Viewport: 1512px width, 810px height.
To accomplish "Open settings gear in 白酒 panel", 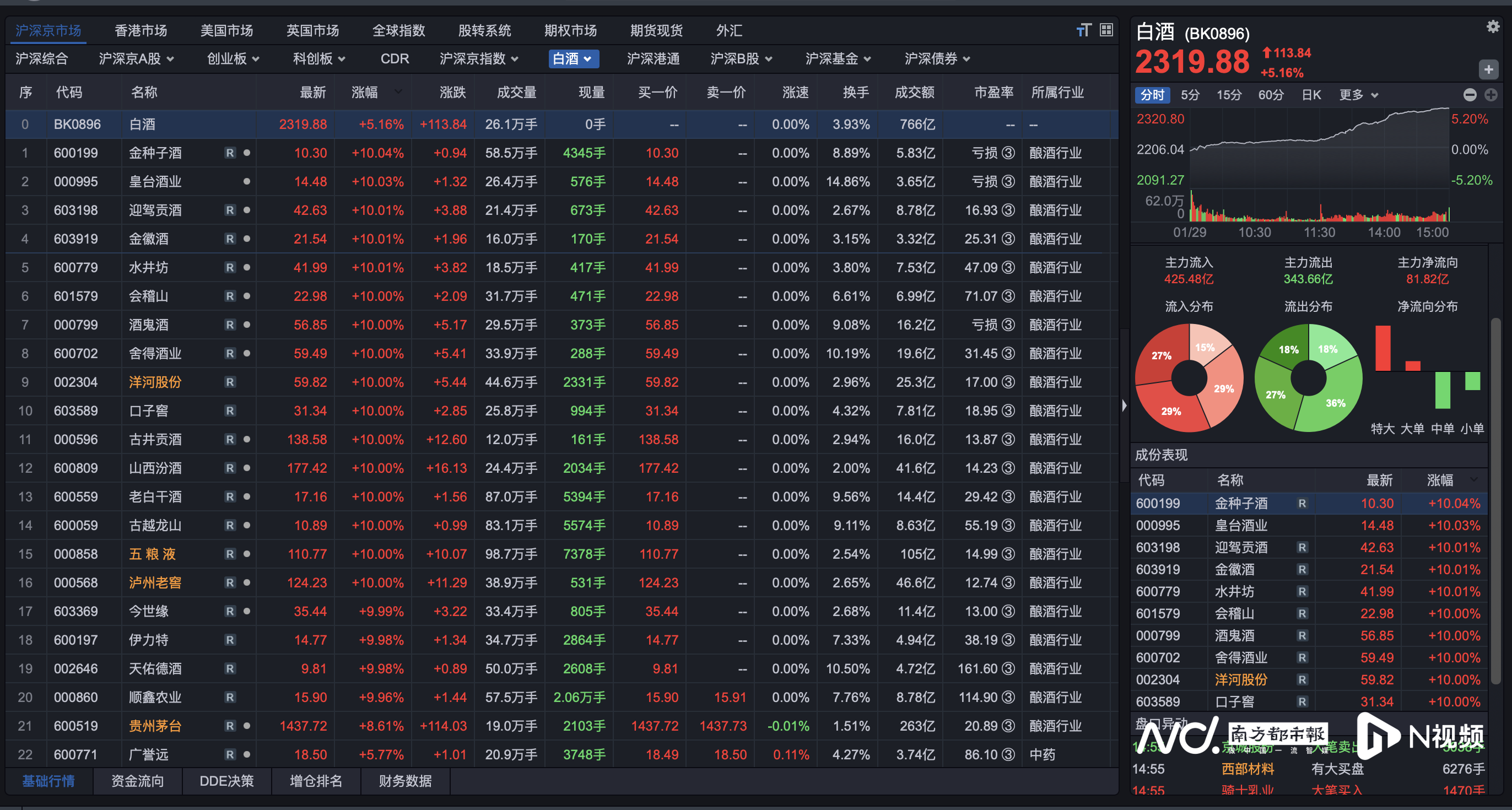I will tap(1493, 26).
